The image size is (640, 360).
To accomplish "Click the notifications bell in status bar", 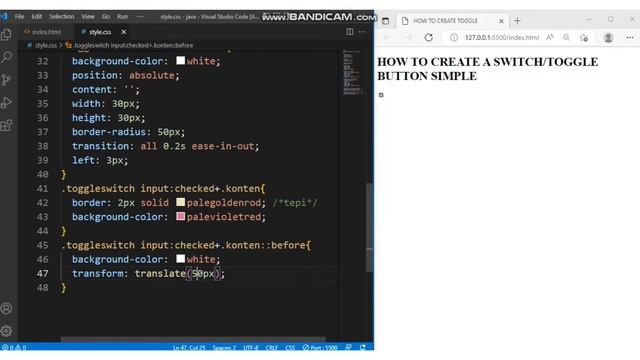I will (x=363, y=347).
